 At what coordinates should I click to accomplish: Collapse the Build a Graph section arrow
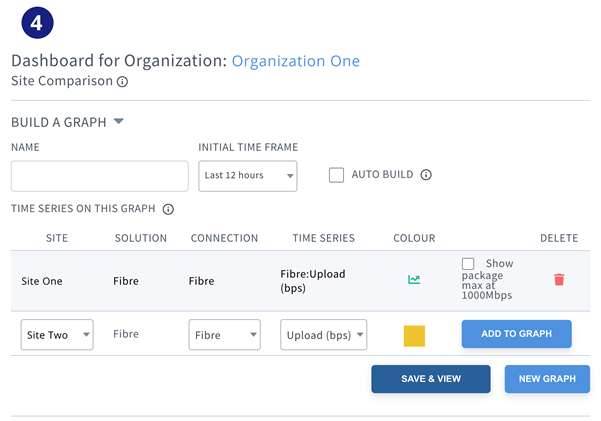pyautogui.click(x=119, y=122)
